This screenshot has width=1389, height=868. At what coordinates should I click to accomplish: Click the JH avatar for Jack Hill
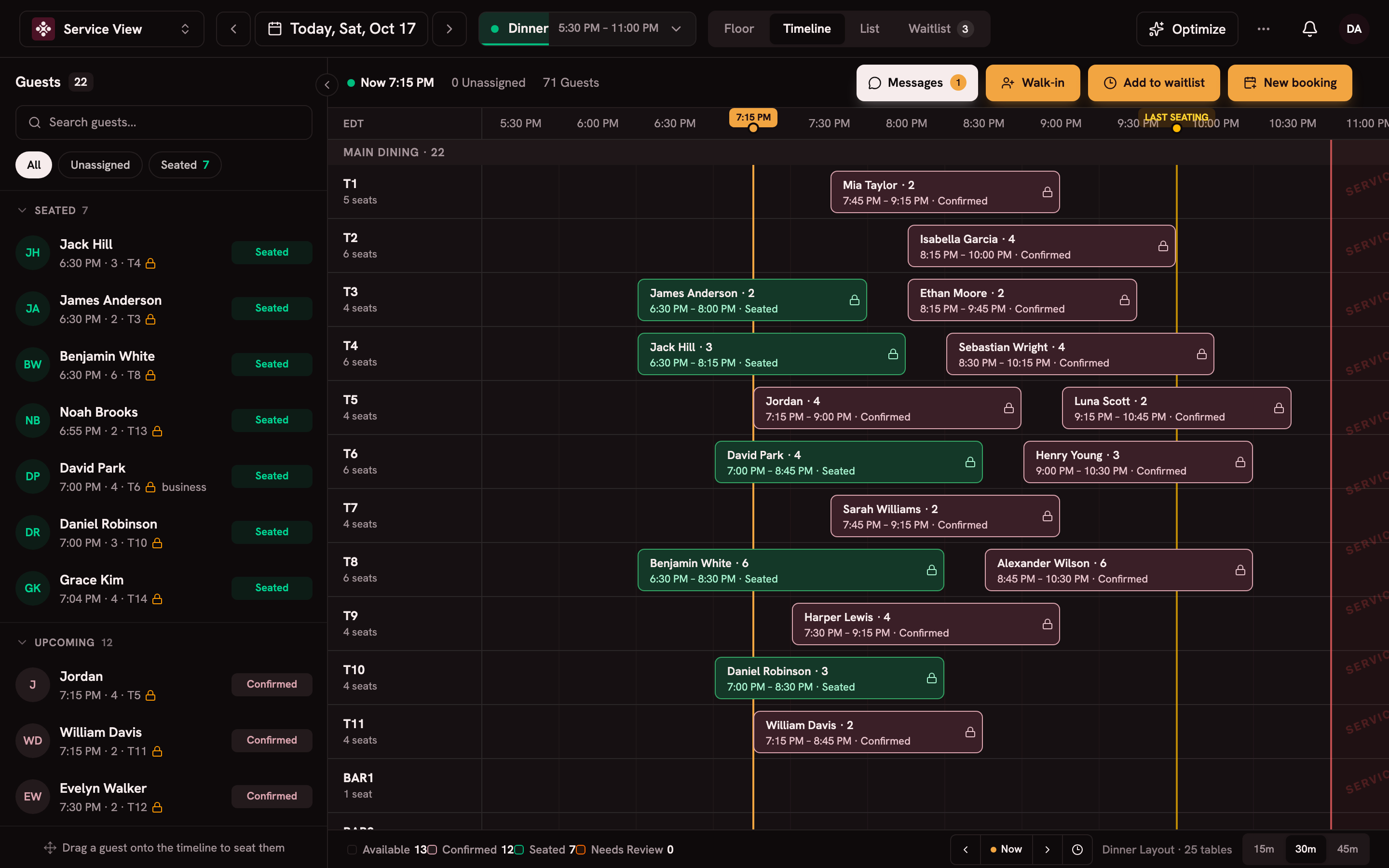(x=33, y=253)
